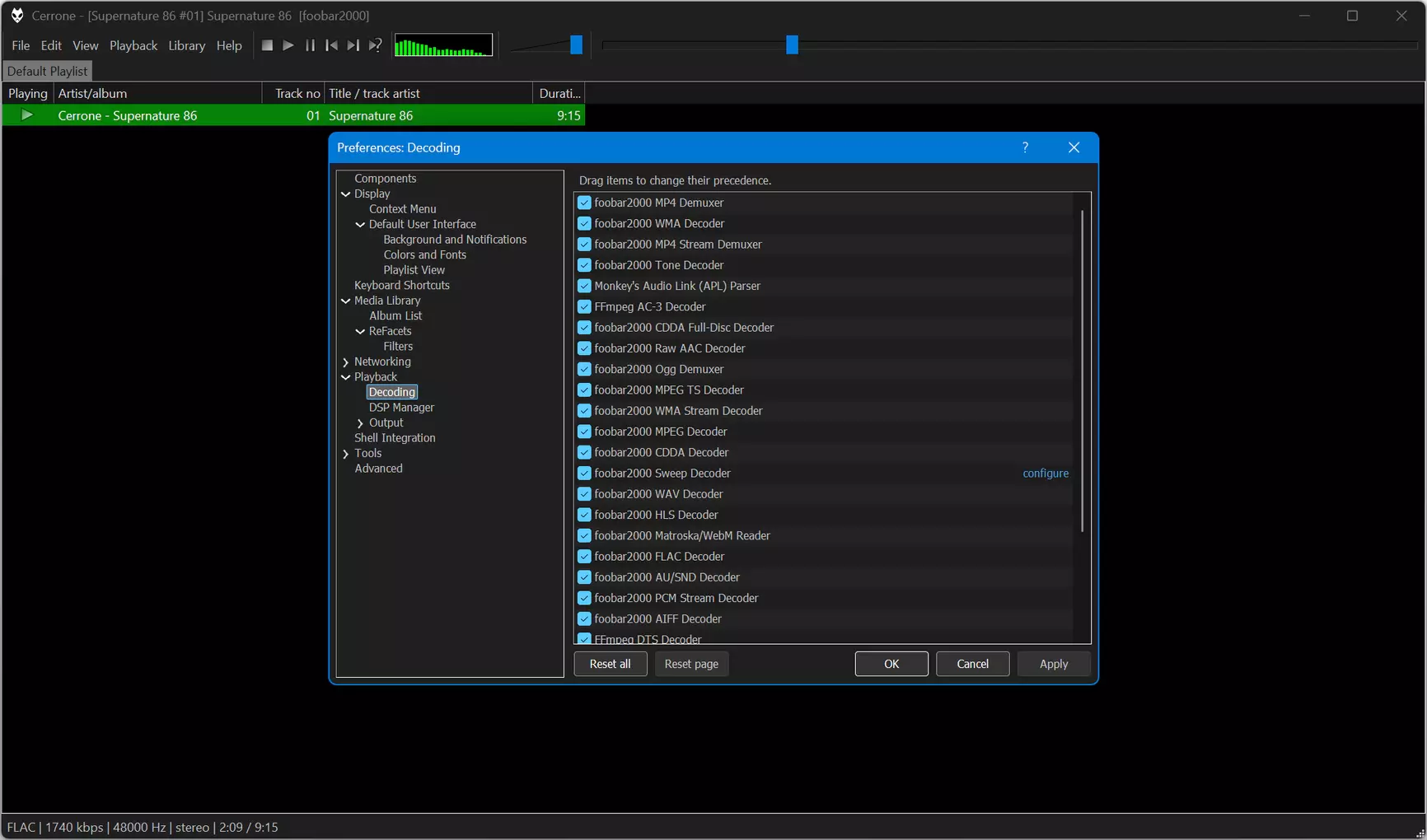Uncheck foobar2000 MP4 Demuxer
Screen dimensions: 1427x840
coord(584,203)
